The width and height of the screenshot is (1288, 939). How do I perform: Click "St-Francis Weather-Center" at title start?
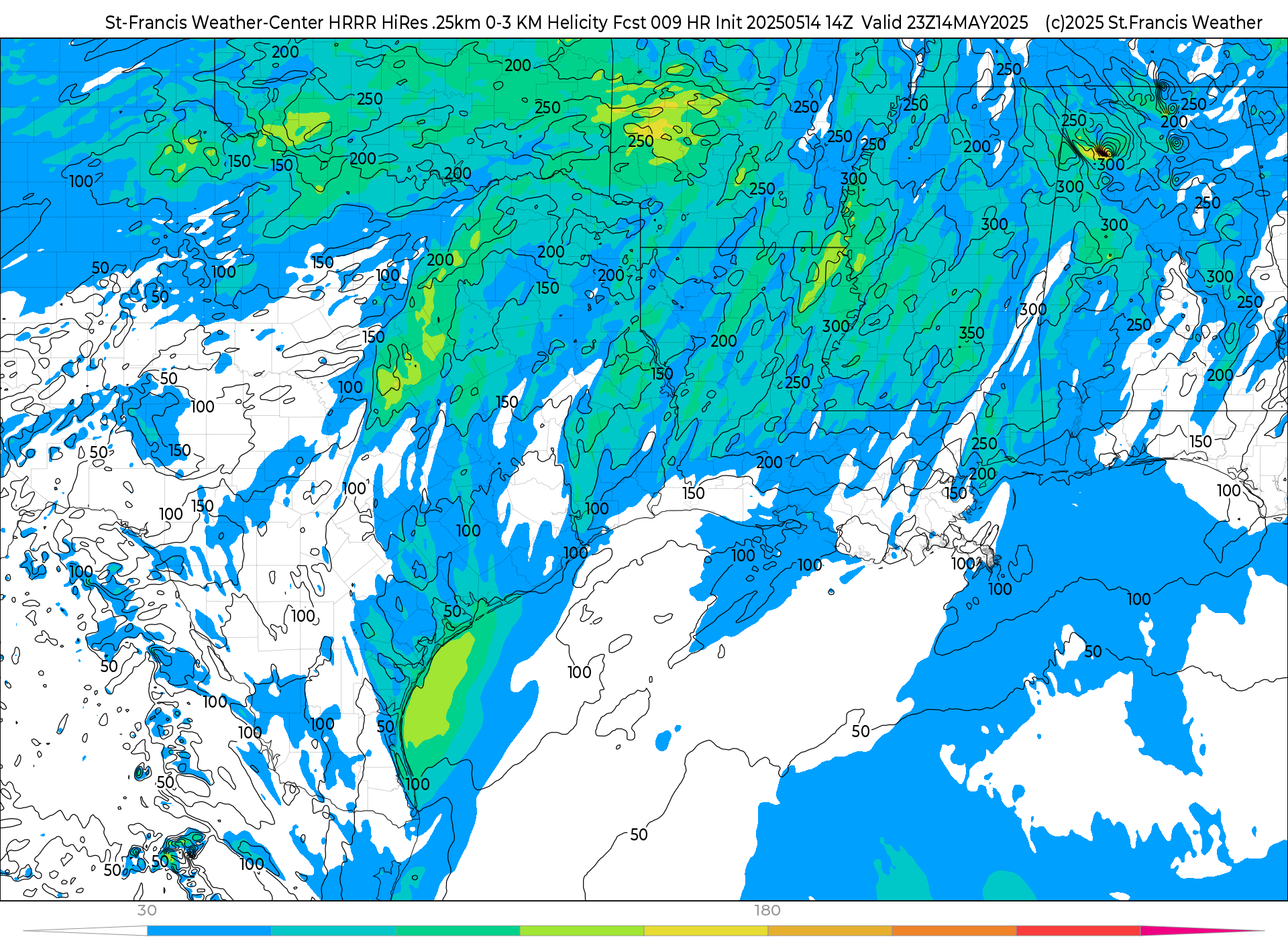pos(214,23)
